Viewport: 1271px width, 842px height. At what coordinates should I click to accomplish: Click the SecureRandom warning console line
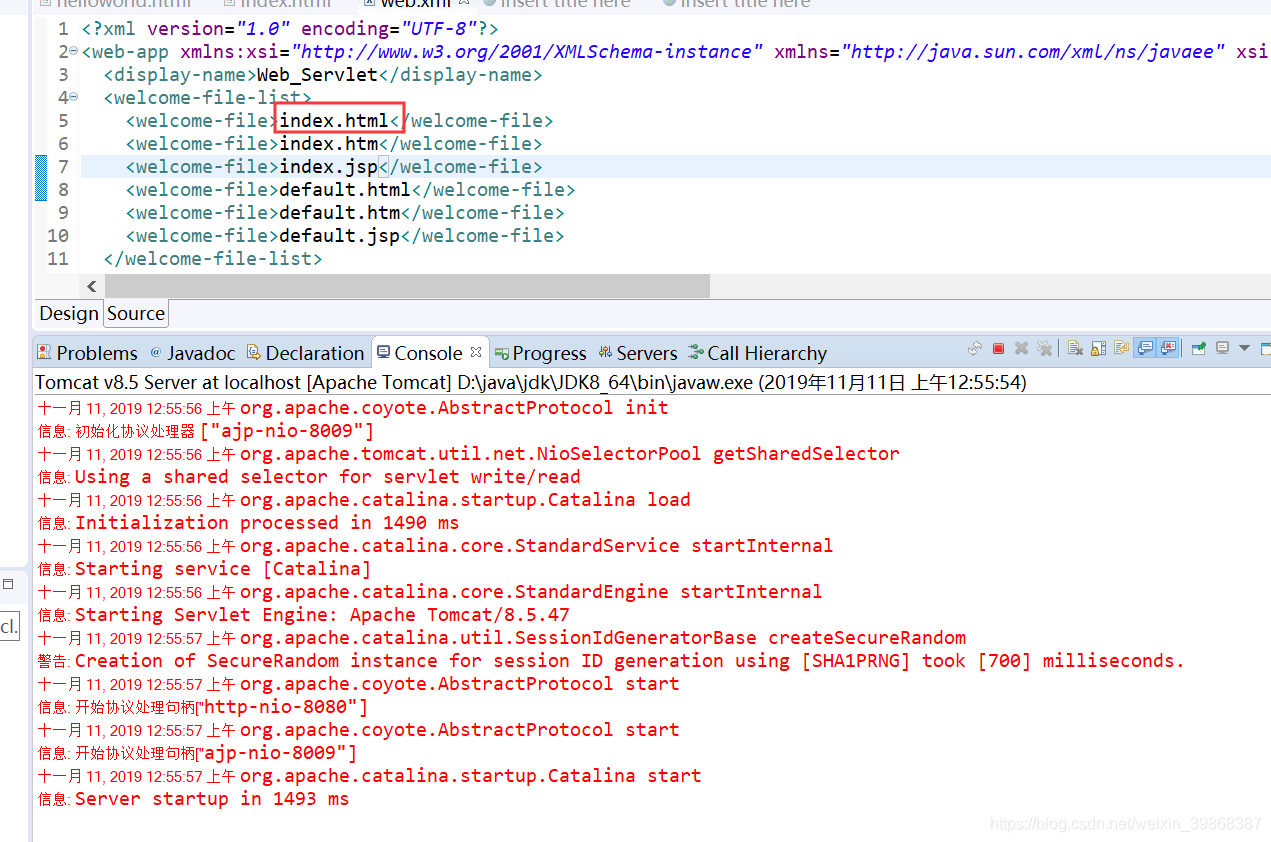(611, 661)
